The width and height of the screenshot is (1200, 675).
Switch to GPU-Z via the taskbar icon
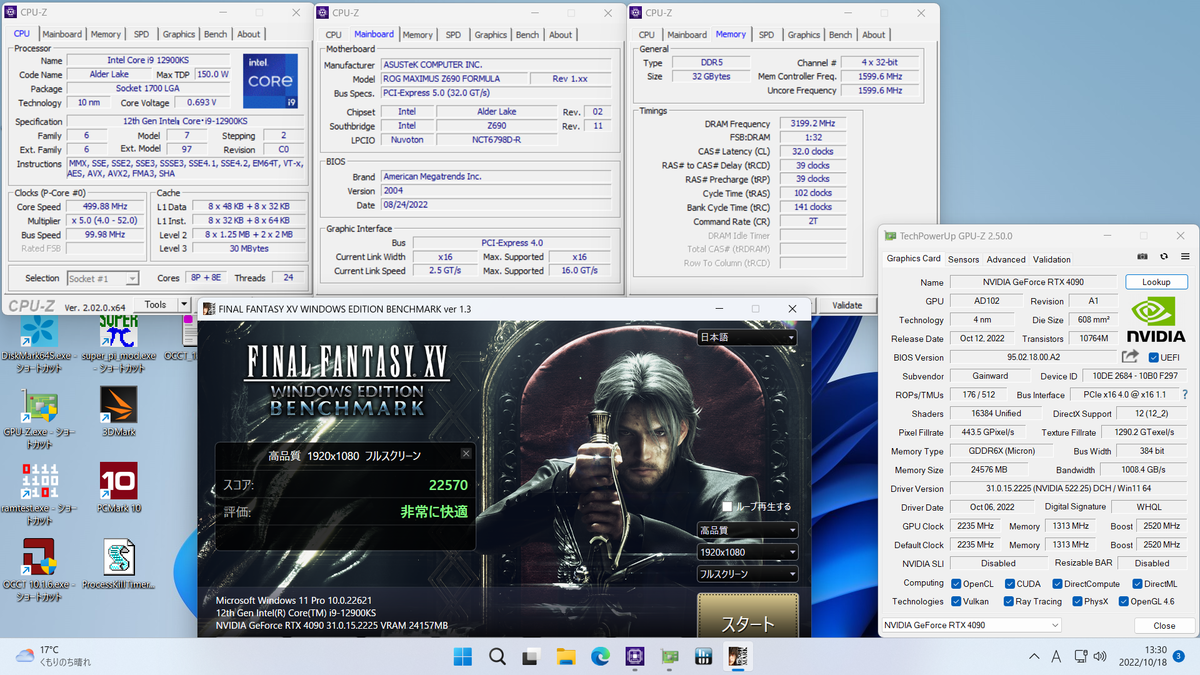pyautogui.click(x=669, y=657)
